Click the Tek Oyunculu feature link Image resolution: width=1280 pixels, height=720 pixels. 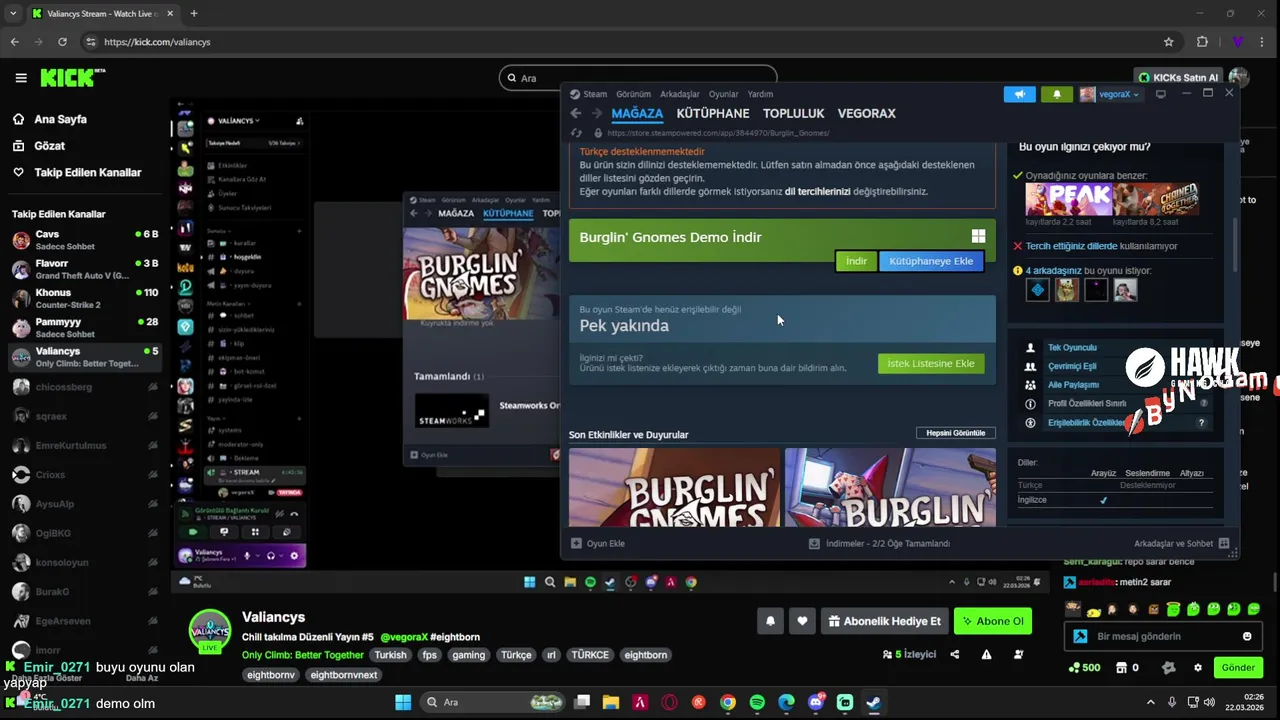(x=1072, y=347)
